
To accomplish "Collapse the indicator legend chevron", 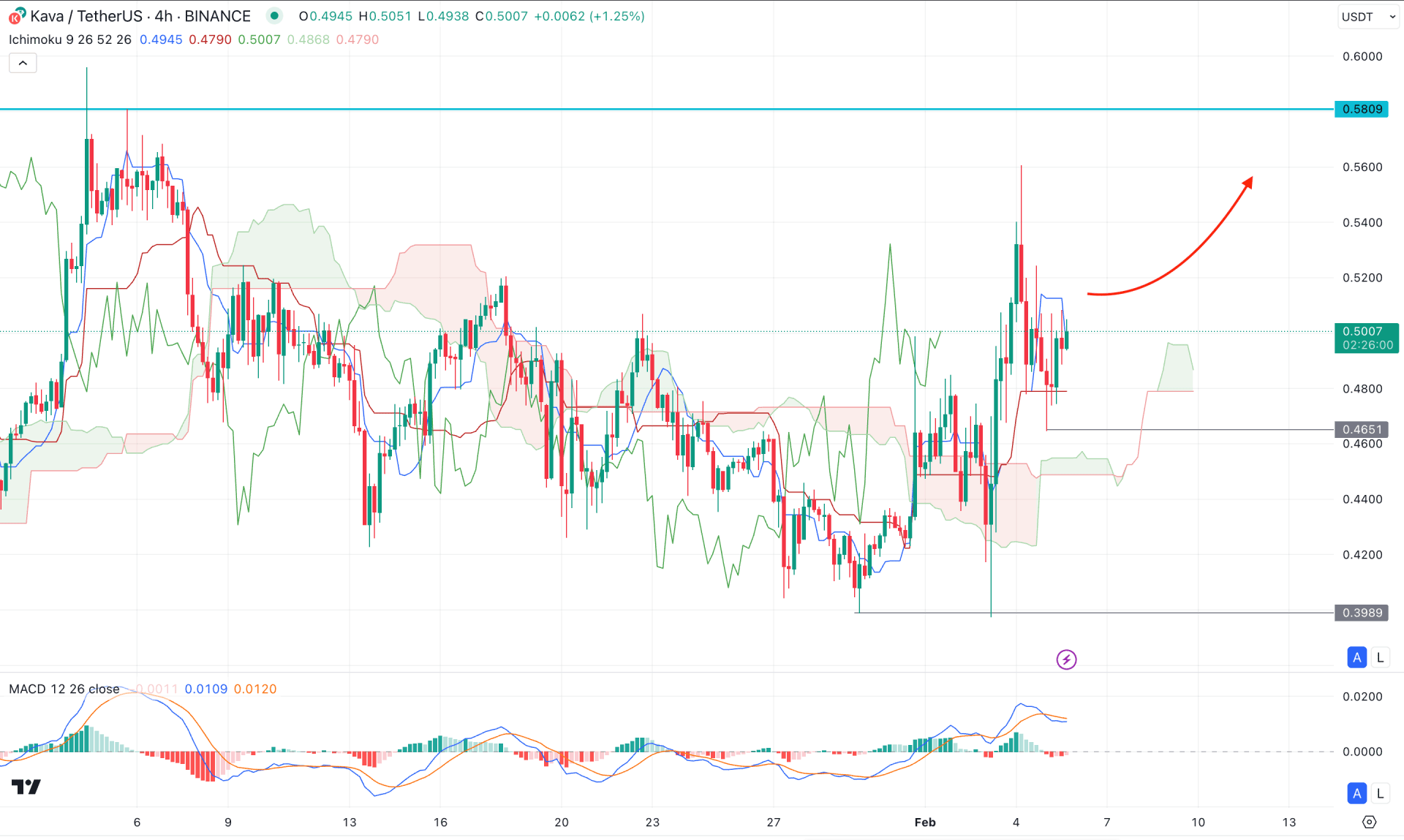I will pos(23,63).
